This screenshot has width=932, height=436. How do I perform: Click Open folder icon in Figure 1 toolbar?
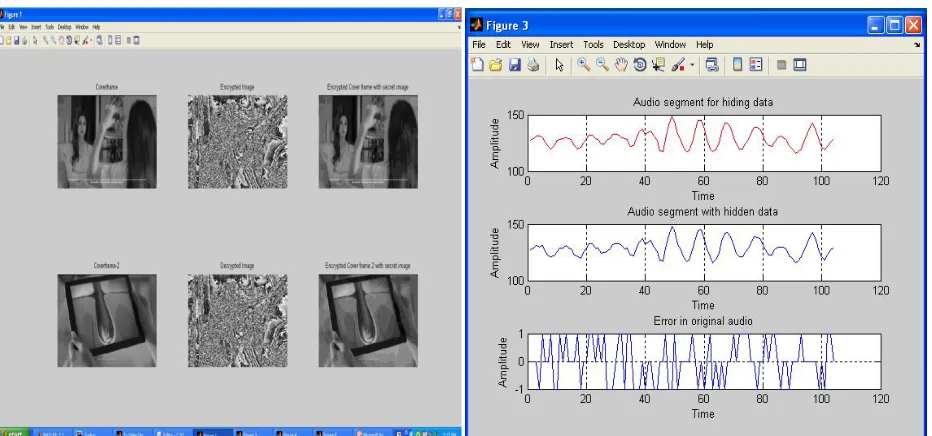tap(8, 40)
